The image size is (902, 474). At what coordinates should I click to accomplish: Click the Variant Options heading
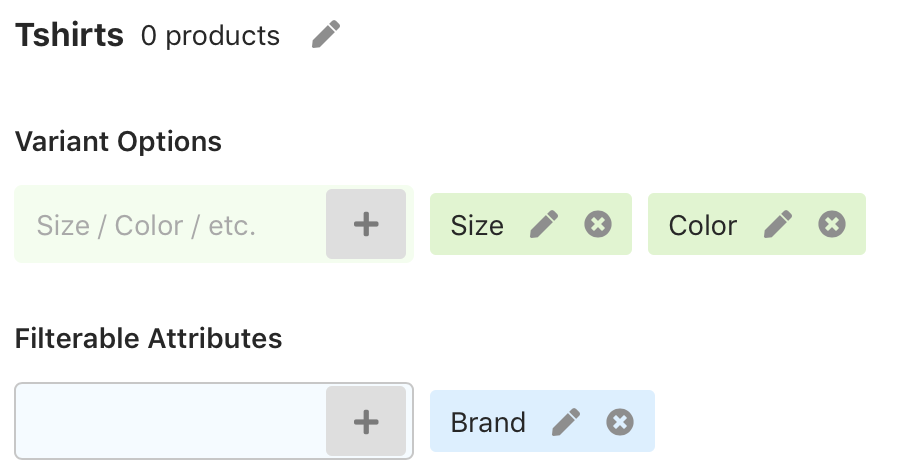click(x=118, y=142)
